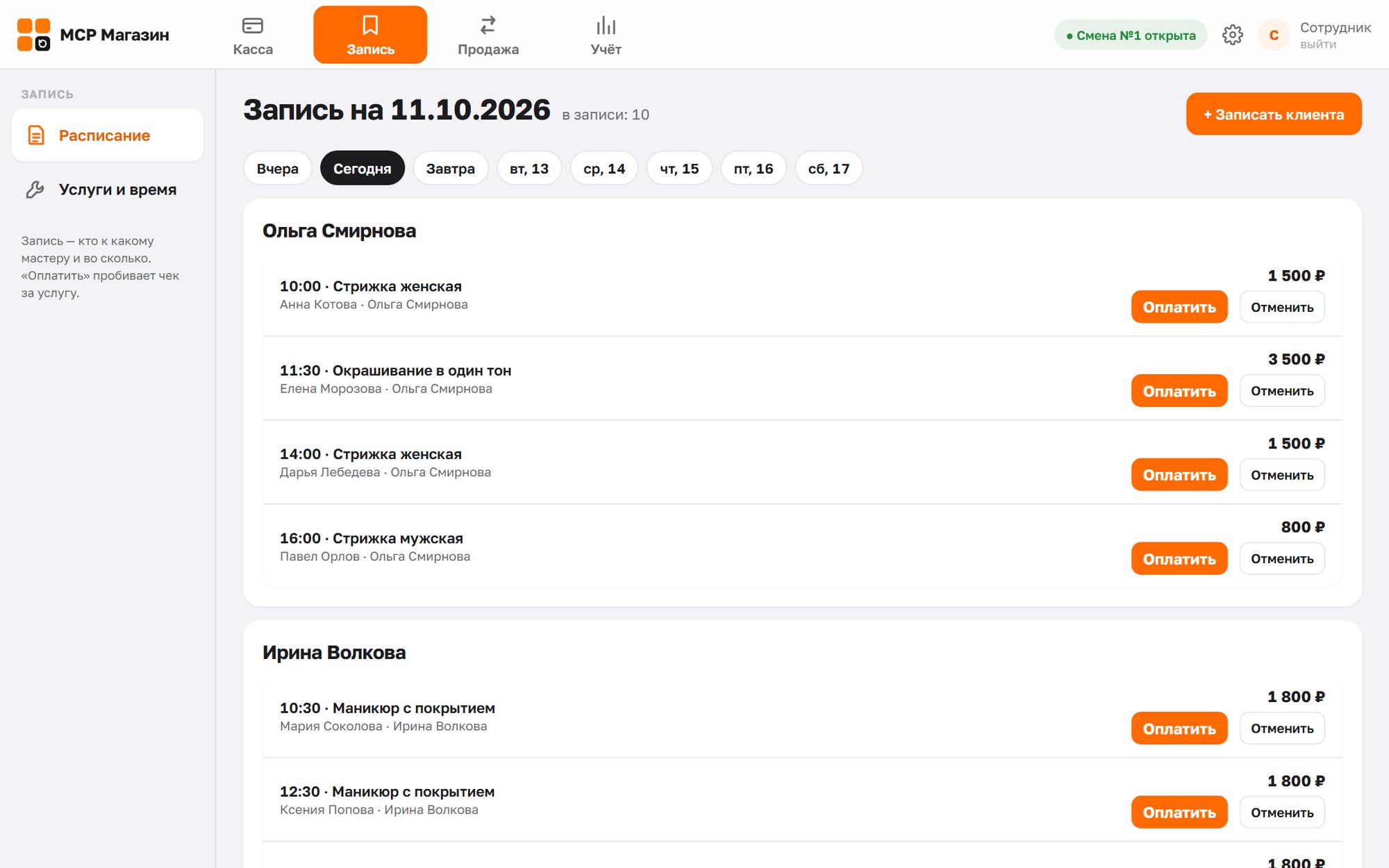Click the Ольга Смирнова master heading
Image resolution: width=1389 pixels, height=868 pixels.
pyautogui.click(x=339, y=231)
